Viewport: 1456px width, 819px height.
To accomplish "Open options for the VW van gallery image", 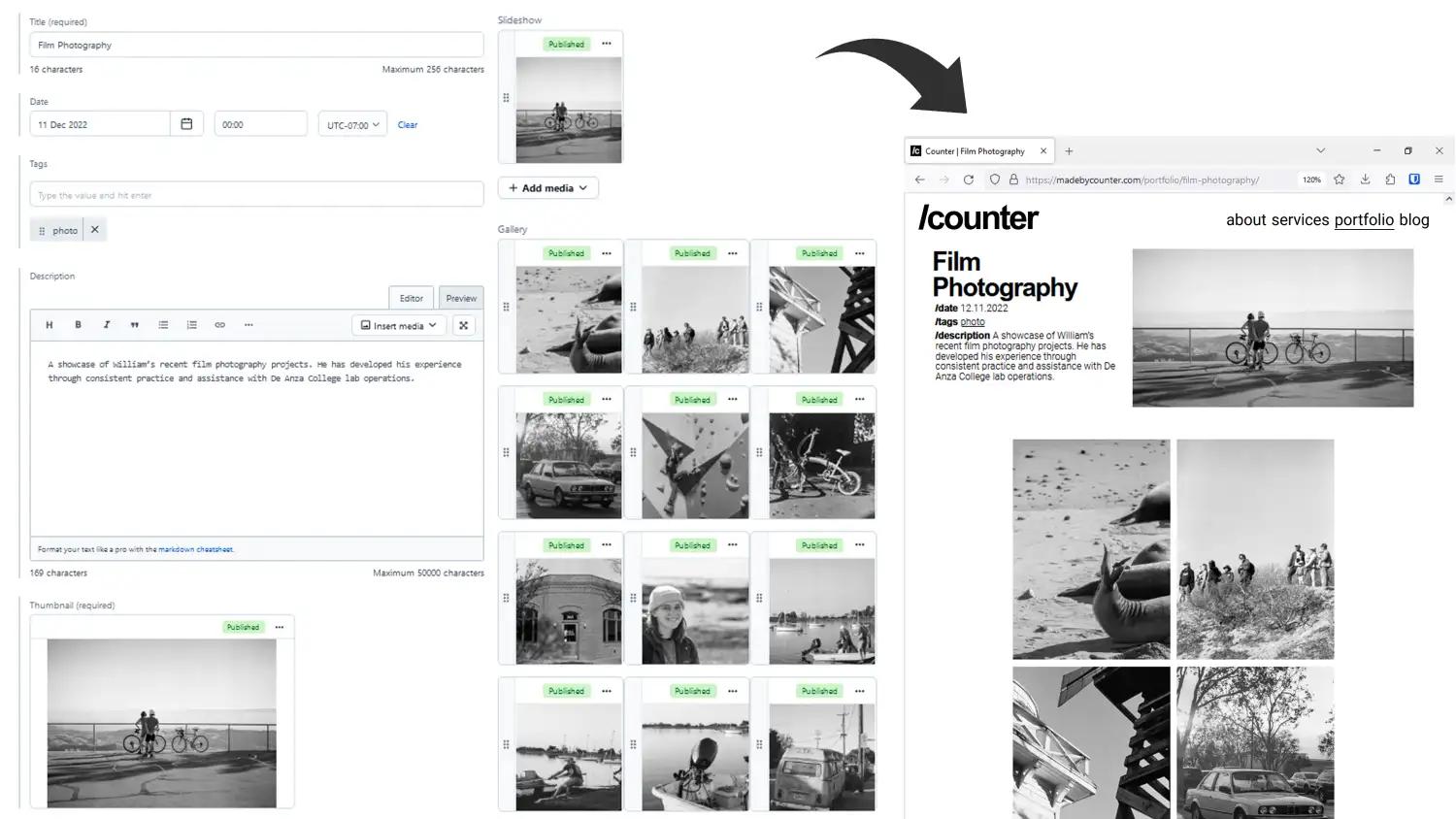I will pyautogui.click(x=860, y=691).
